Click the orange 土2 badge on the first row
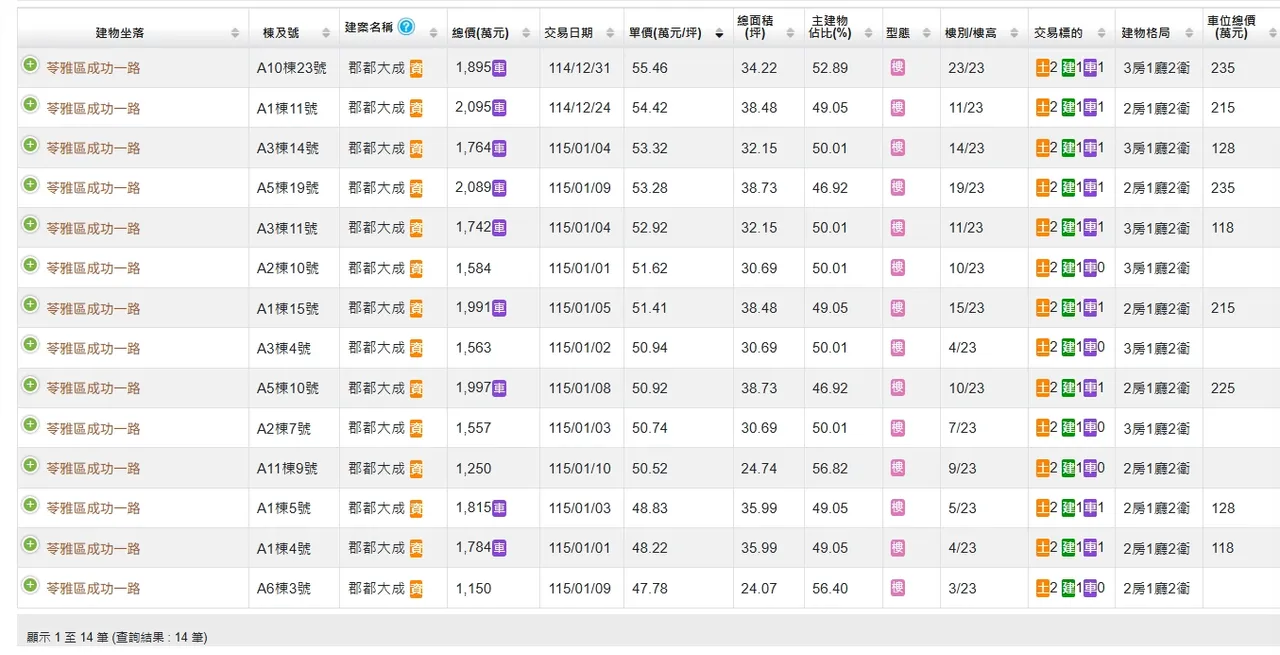The image size is (1280, 655). click(1044, 68)
